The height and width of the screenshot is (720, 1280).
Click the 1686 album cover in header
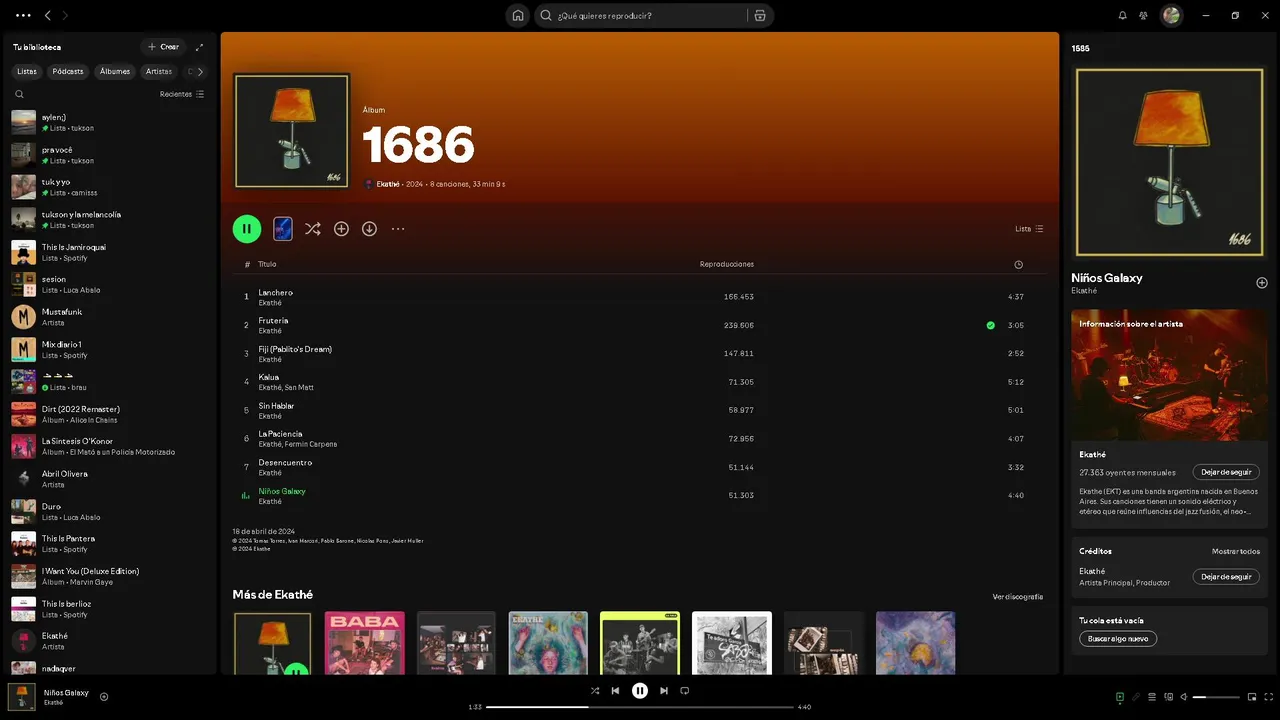(292, 130)
